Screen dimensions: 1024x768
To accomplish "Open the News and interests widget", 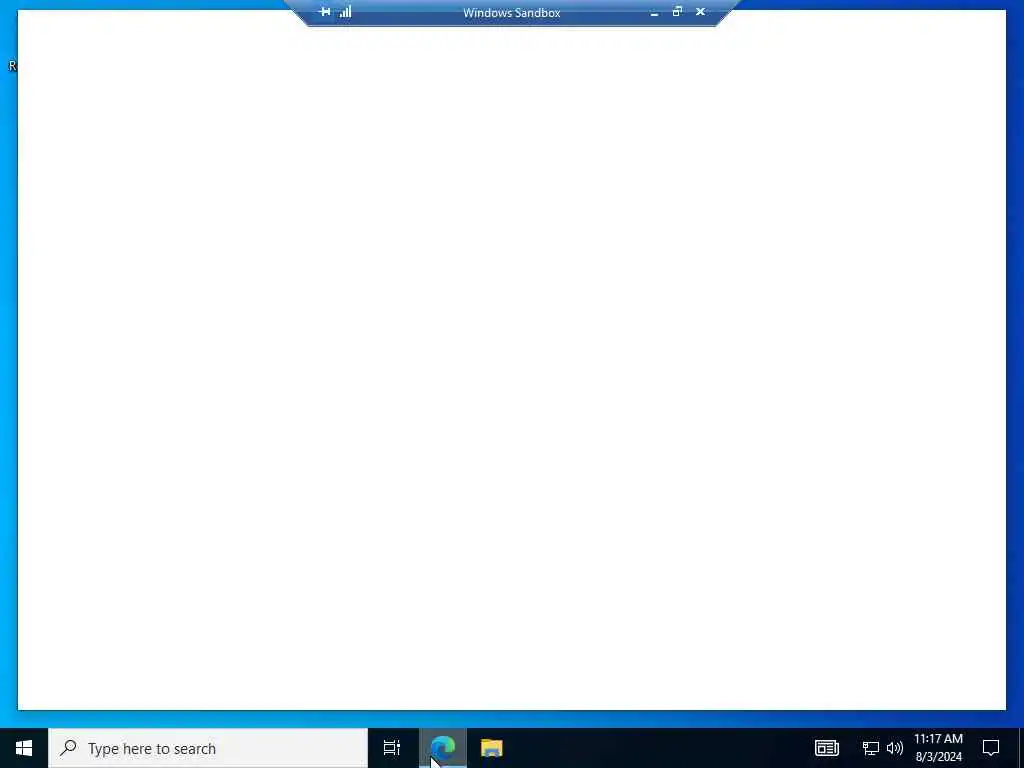I will 826,748.
